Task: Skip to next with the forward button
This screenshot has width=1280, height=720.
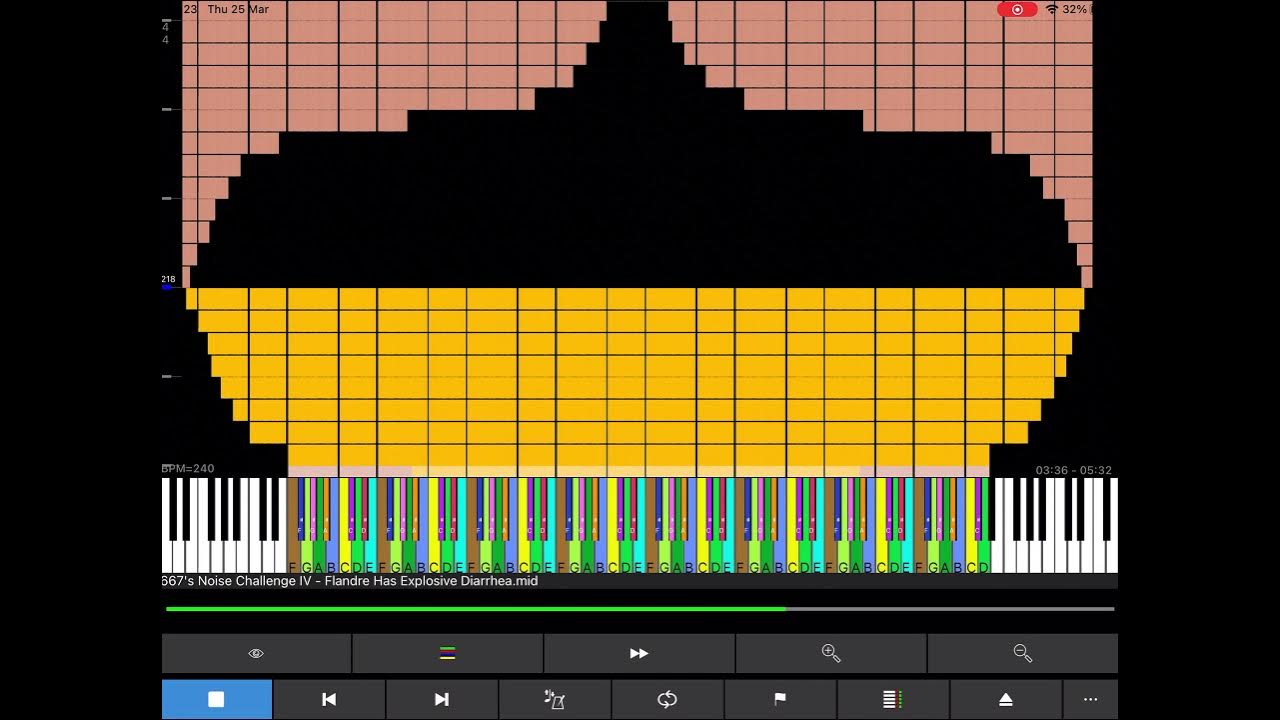Action: [x=442, y=699]
